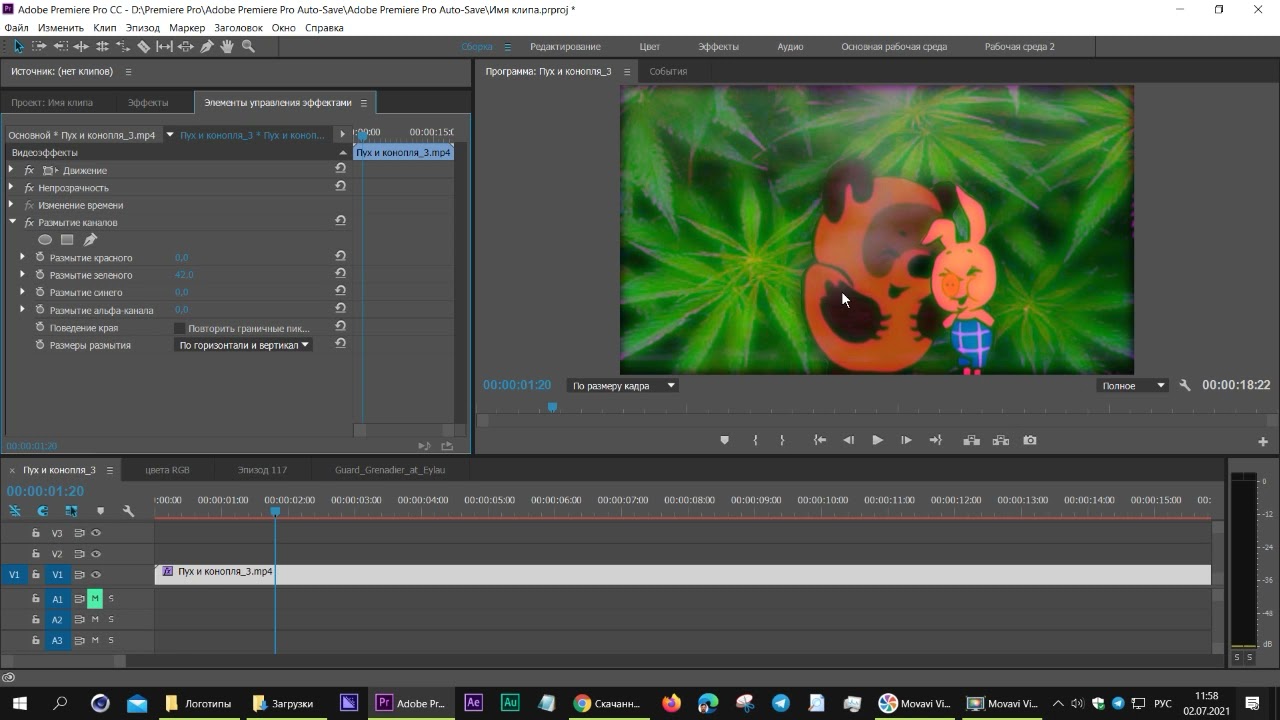
Task: Expand the Непрозрачность effect
Action: [x=11, y=187]
